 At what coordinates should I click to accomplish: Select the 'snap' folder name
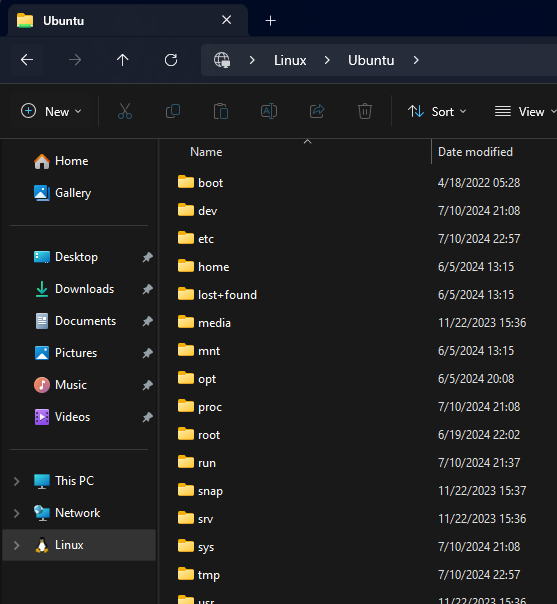coord(210,492)
